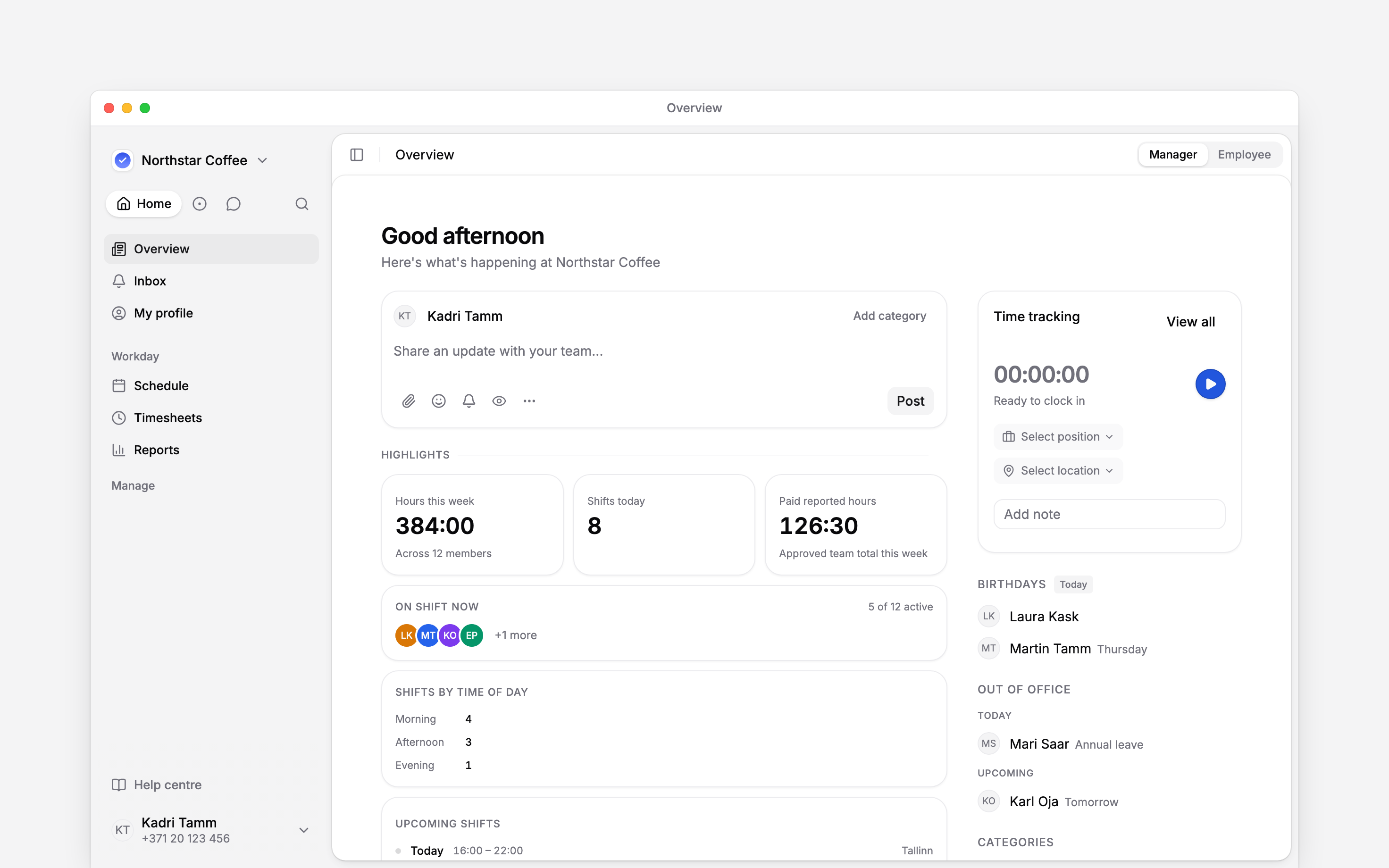Click the MT avatar on shift now
1389x868 pixels.
coord(428,635)
